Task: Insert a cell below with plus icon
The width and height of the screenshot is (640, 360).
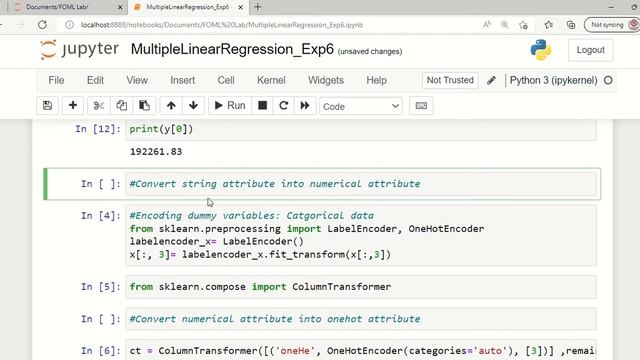Action: pos(73,106)
